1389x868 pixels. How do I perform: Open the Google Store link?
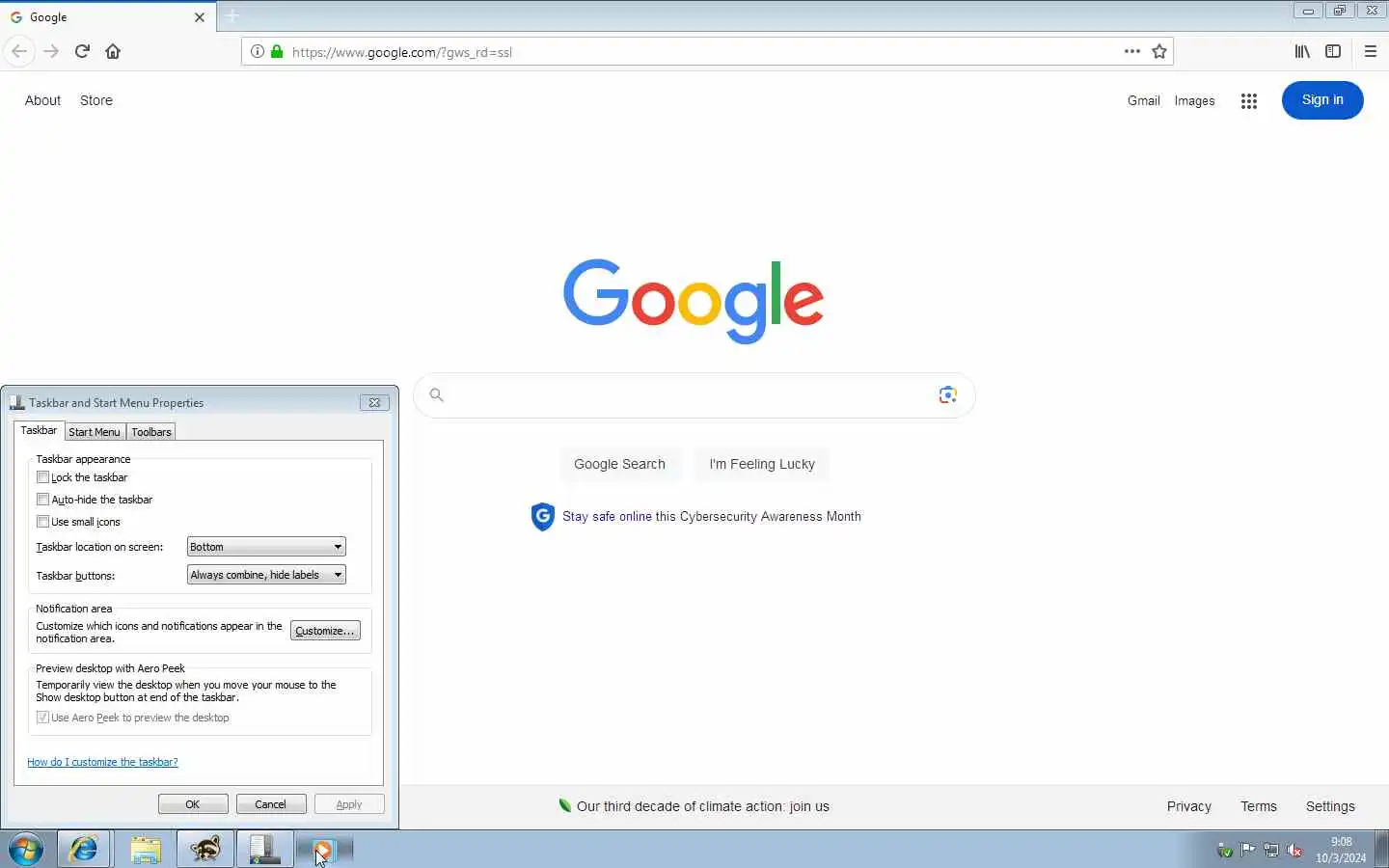pos(96,100)
